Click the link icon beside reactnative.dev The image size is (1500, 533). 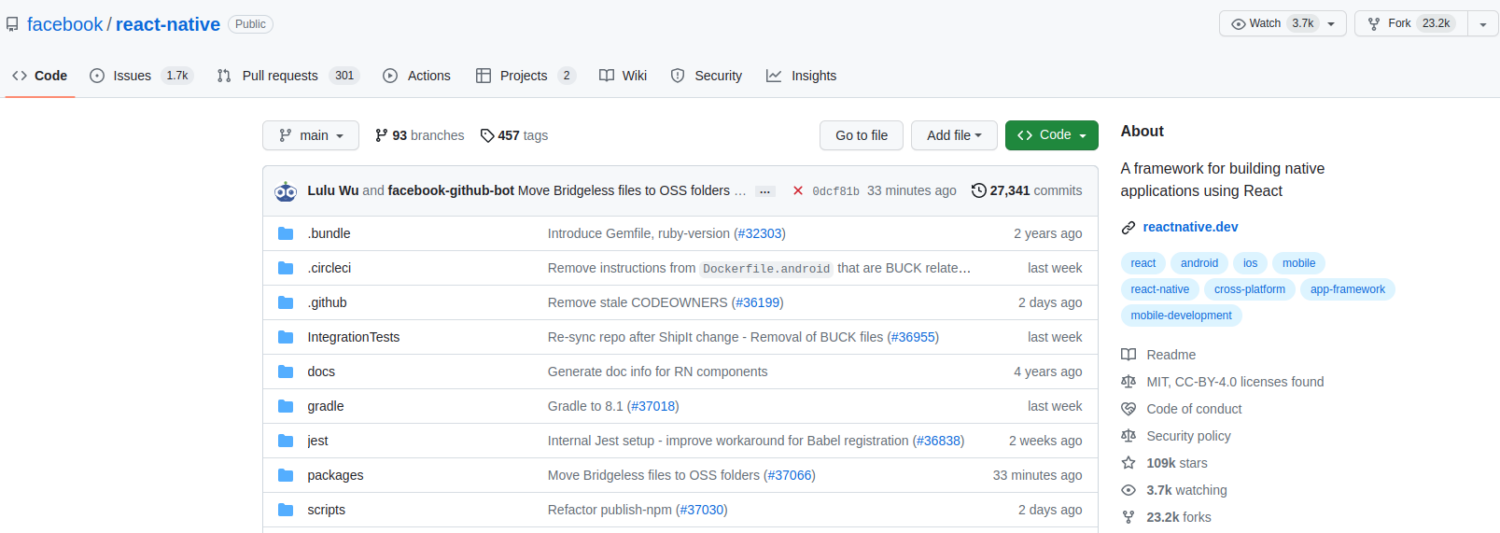(x=1129, y=227)
